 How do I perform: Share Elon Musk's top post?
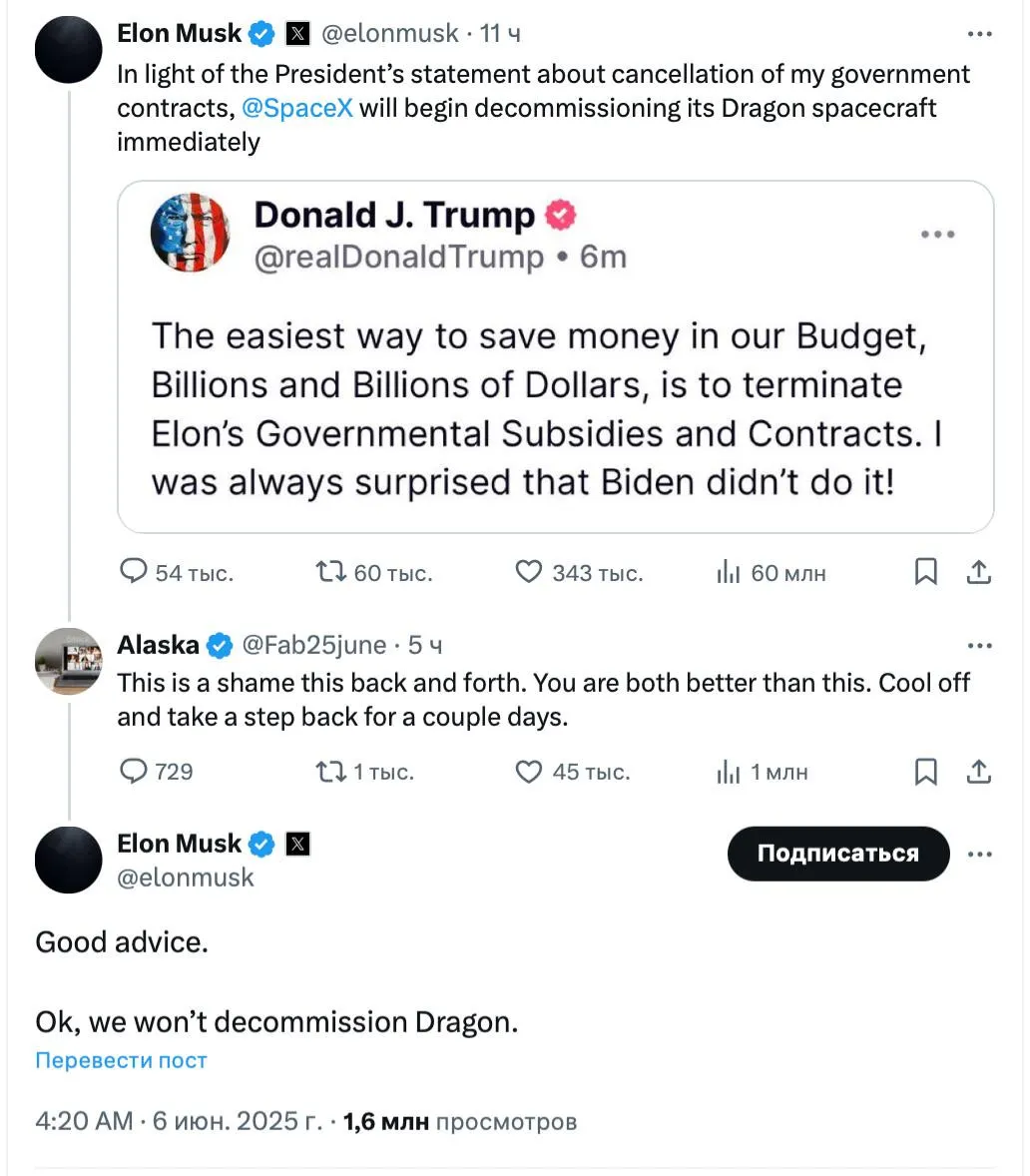pyautogui.click(x=979, y=572)
